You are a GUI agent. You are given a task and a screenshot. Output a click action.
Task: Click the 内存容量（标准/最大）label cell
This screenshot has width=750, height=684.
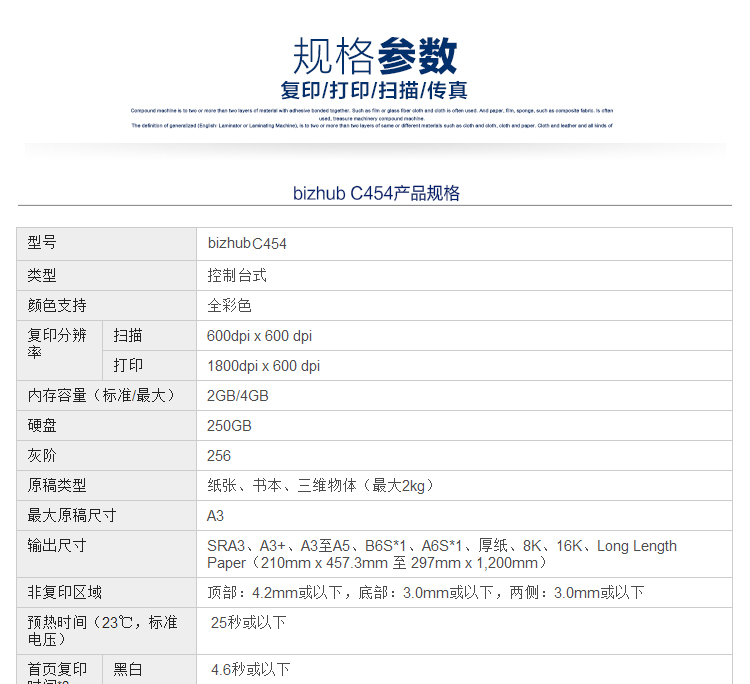pos(98,396)
